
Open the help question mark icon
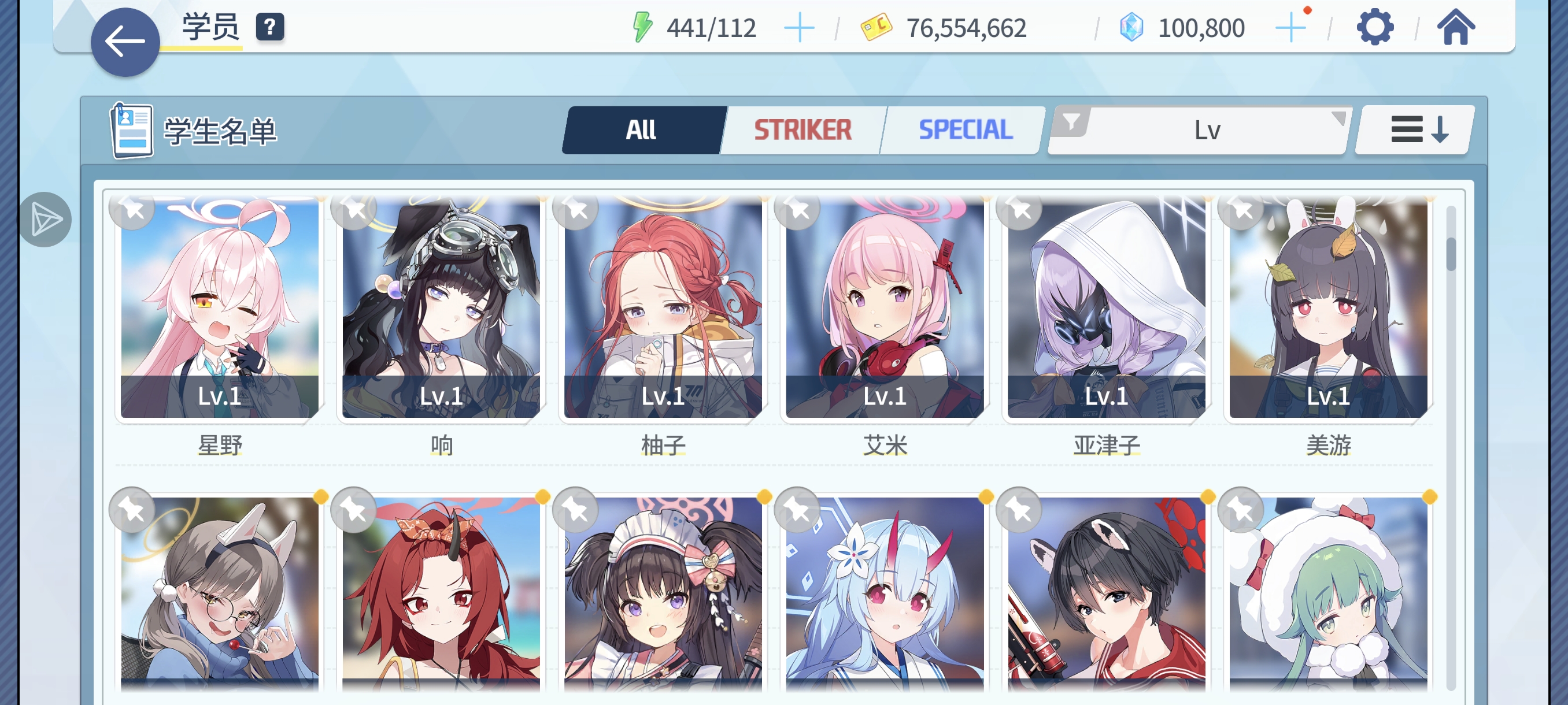pos(270,27)
